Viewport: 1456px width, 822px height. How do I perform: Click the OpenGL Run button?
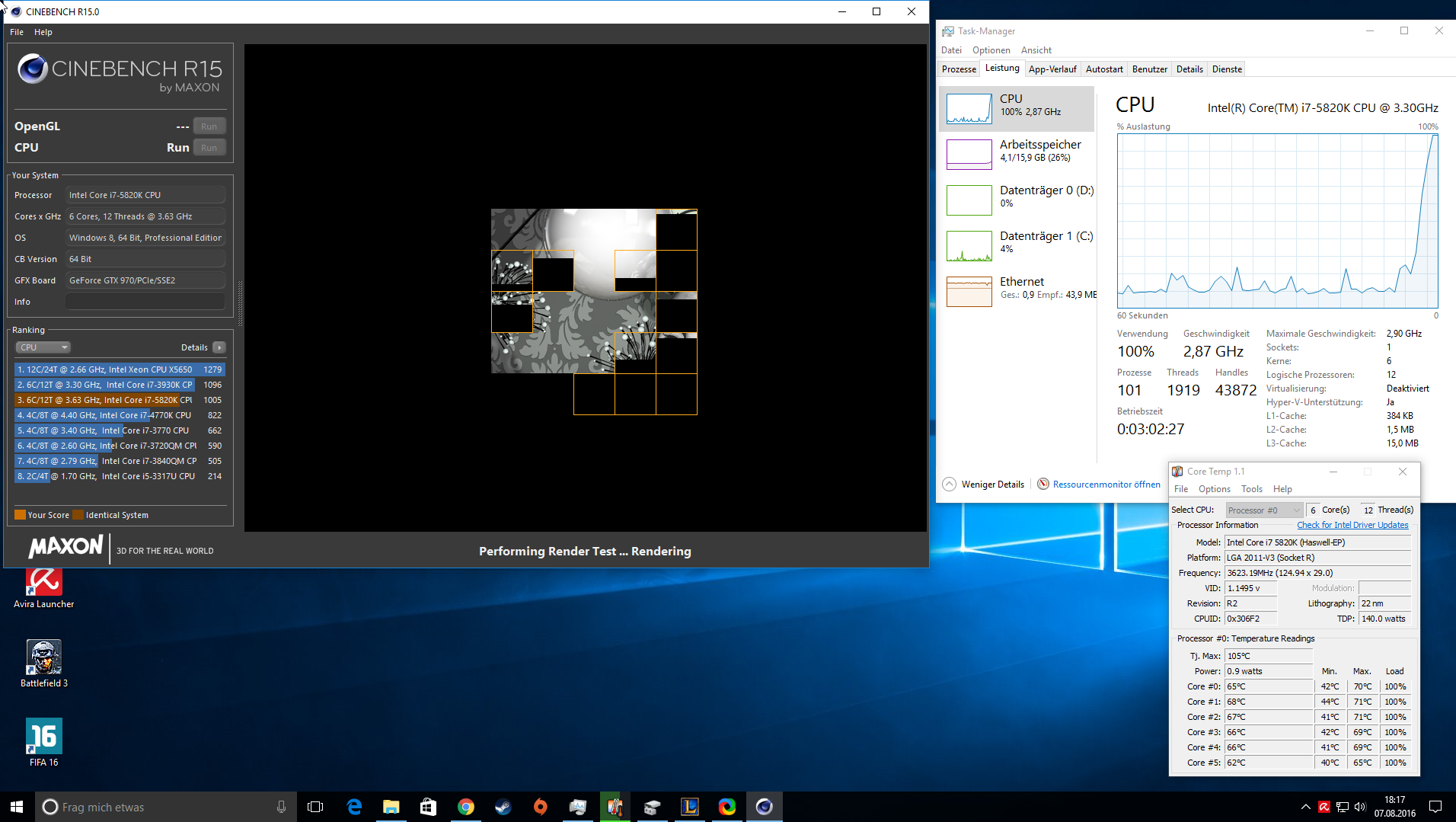pos(209,126)
